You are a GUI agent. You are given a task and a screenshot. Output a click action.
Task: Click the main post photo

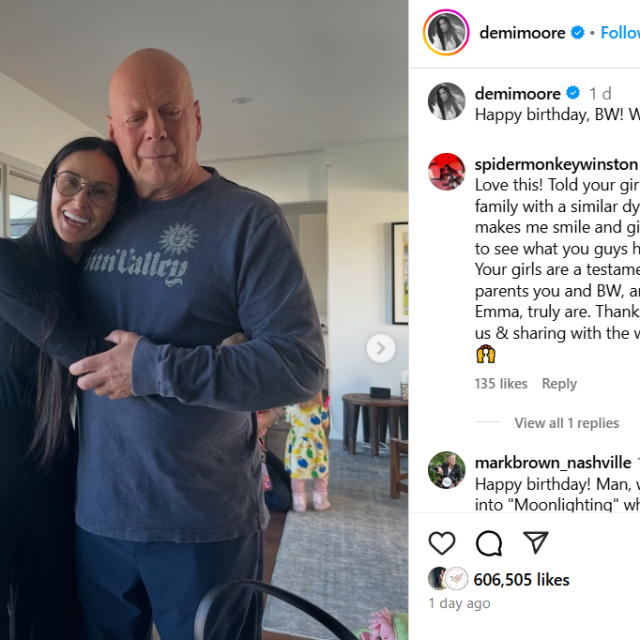pos(204,320)
